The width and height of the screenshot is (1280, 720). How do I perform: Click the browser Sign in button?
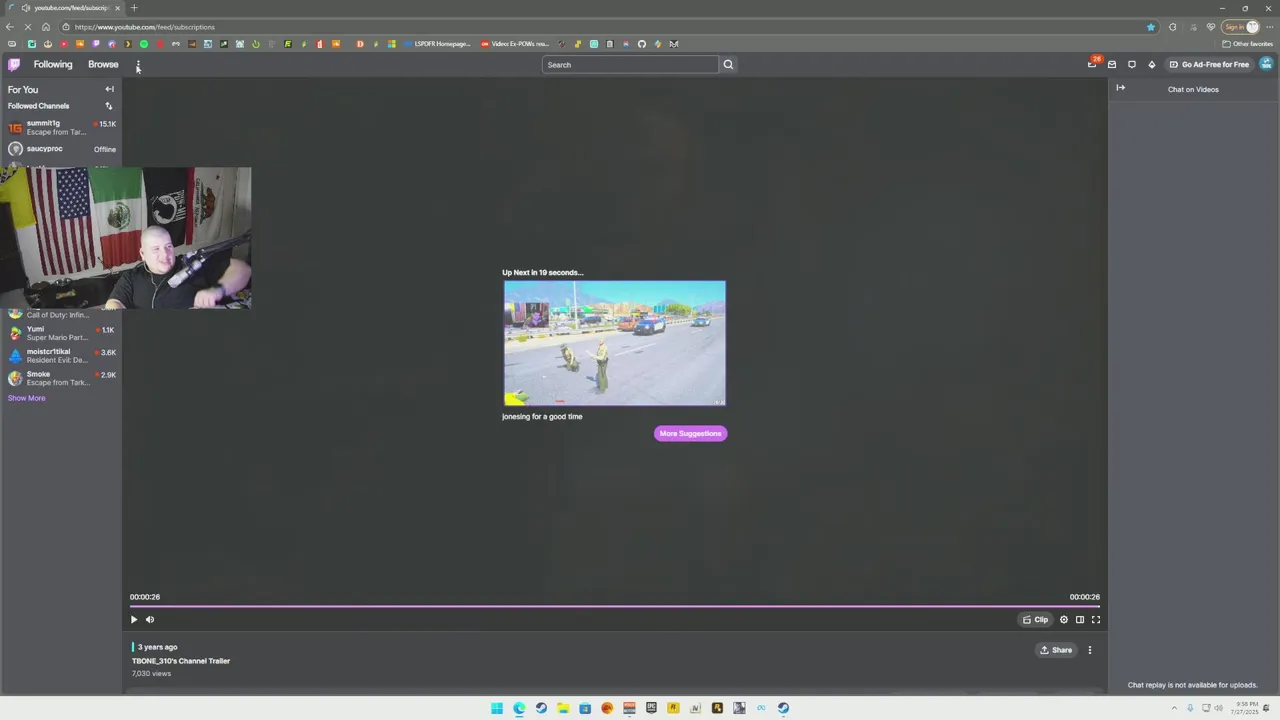[x=1240, y=27]
